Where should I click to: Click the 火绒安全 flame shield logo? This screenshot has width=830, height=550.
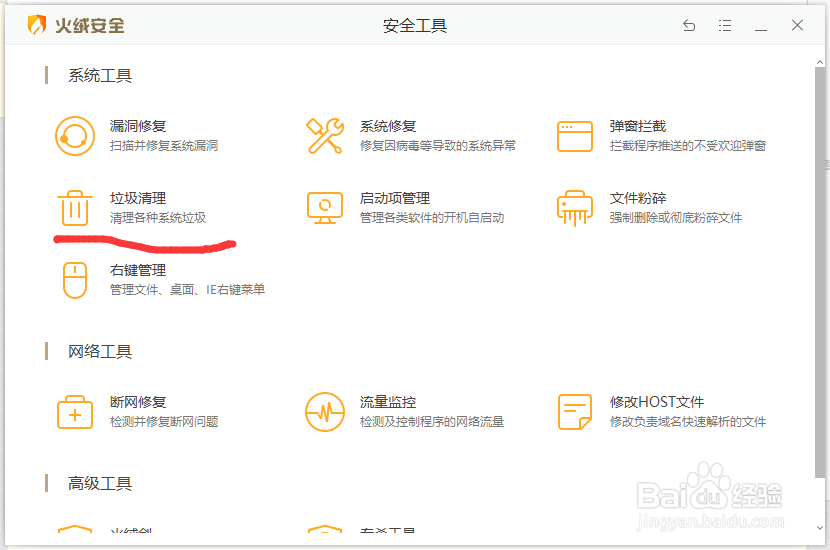tap(37, 25)
